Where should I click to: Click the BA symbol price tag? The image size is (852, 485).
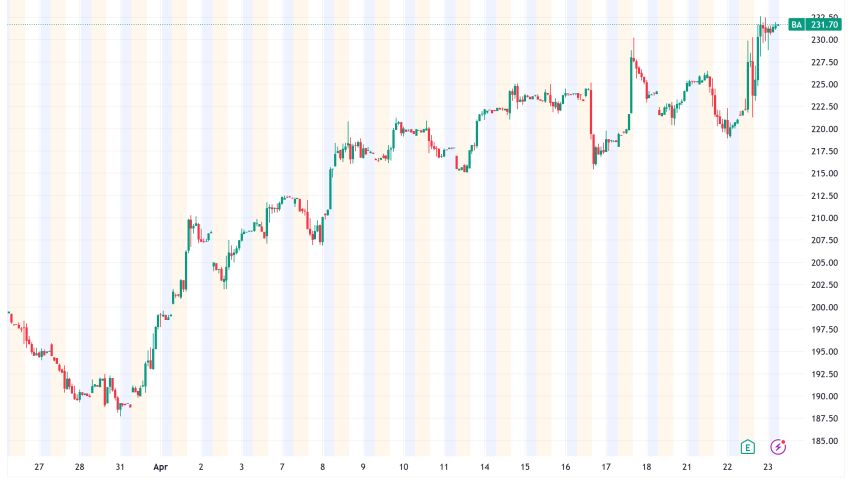(x=797, y=25)
